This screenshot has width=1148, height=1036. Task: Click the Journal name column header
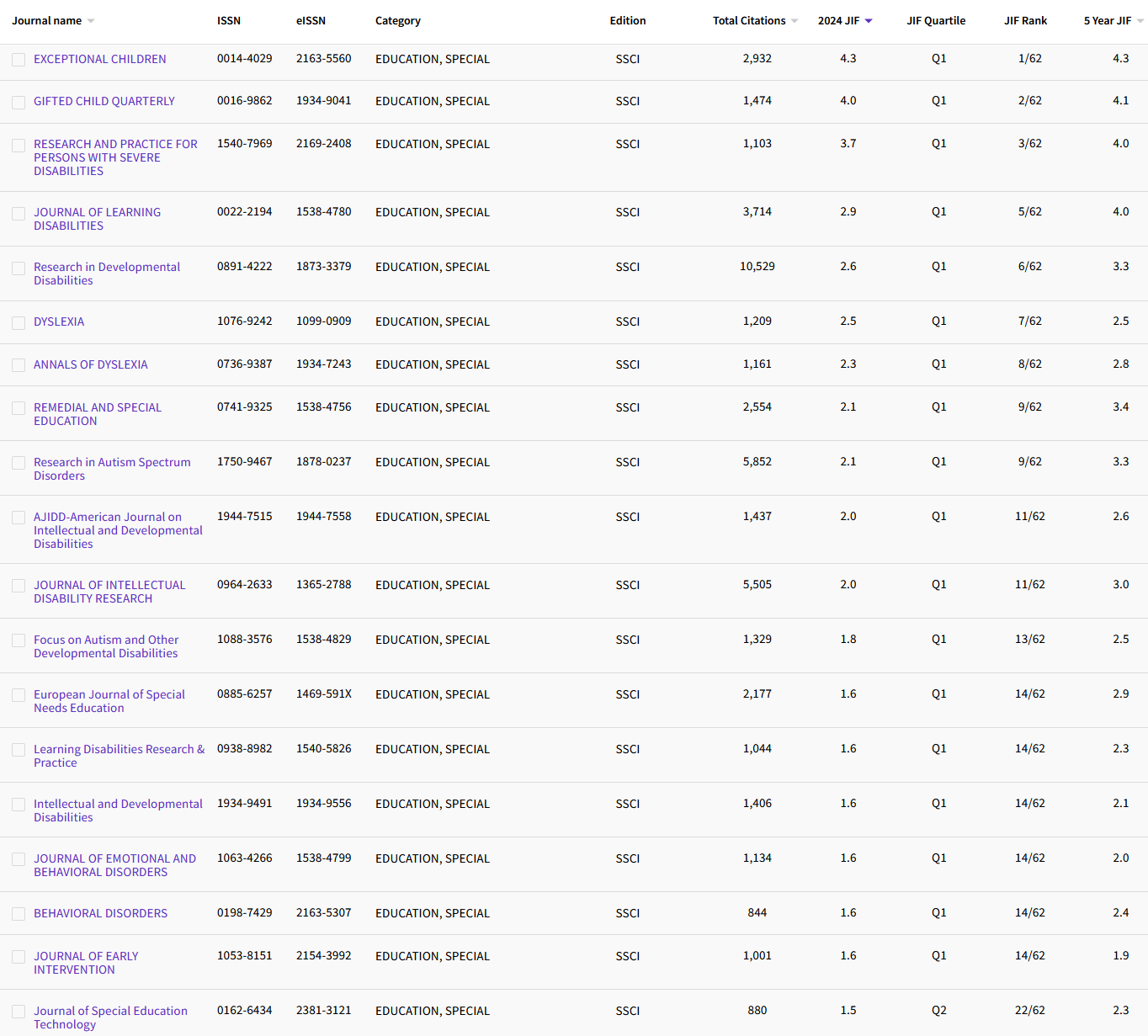(47, 21)
